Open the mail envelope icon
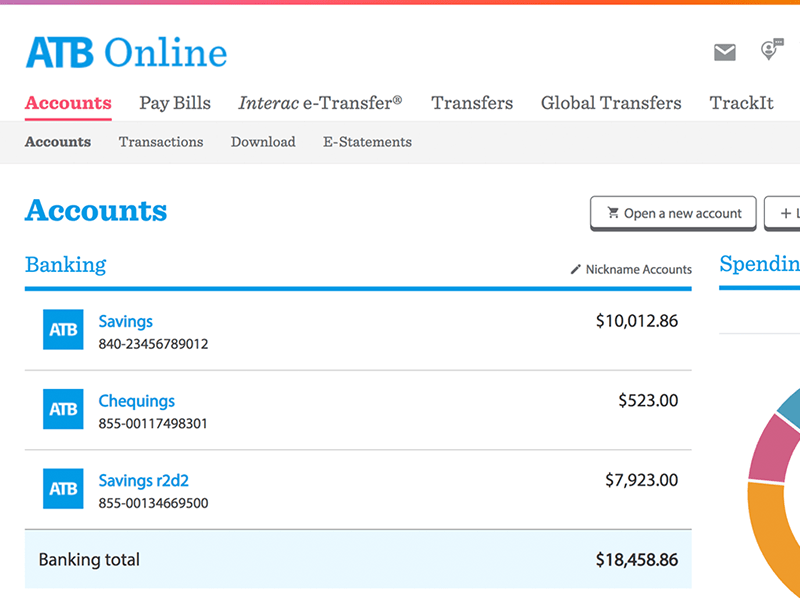The image size is (800, 600). click(x=724, y=52)
